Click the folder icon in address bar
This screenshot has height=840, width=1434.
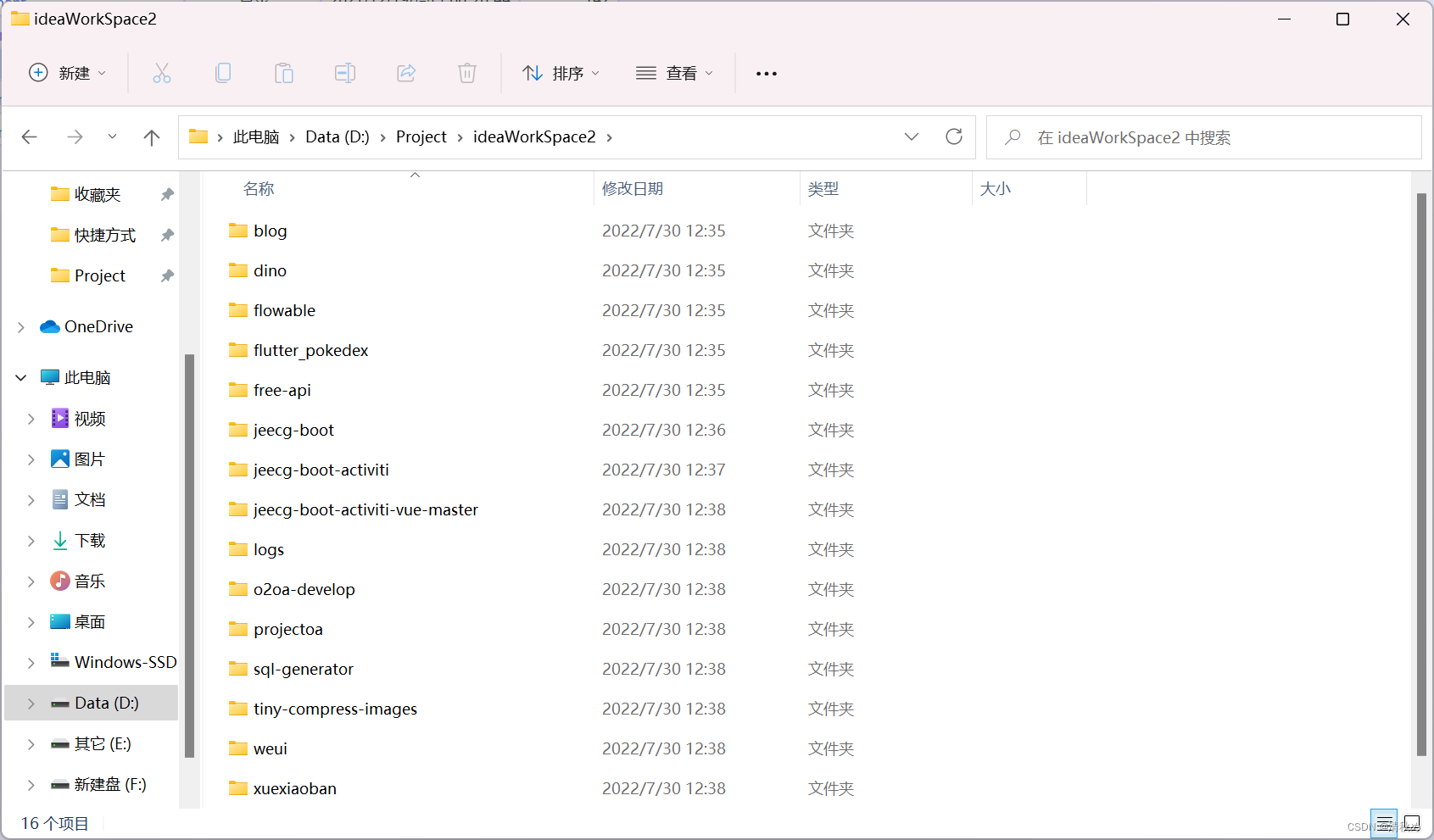(x=198, y=136)
